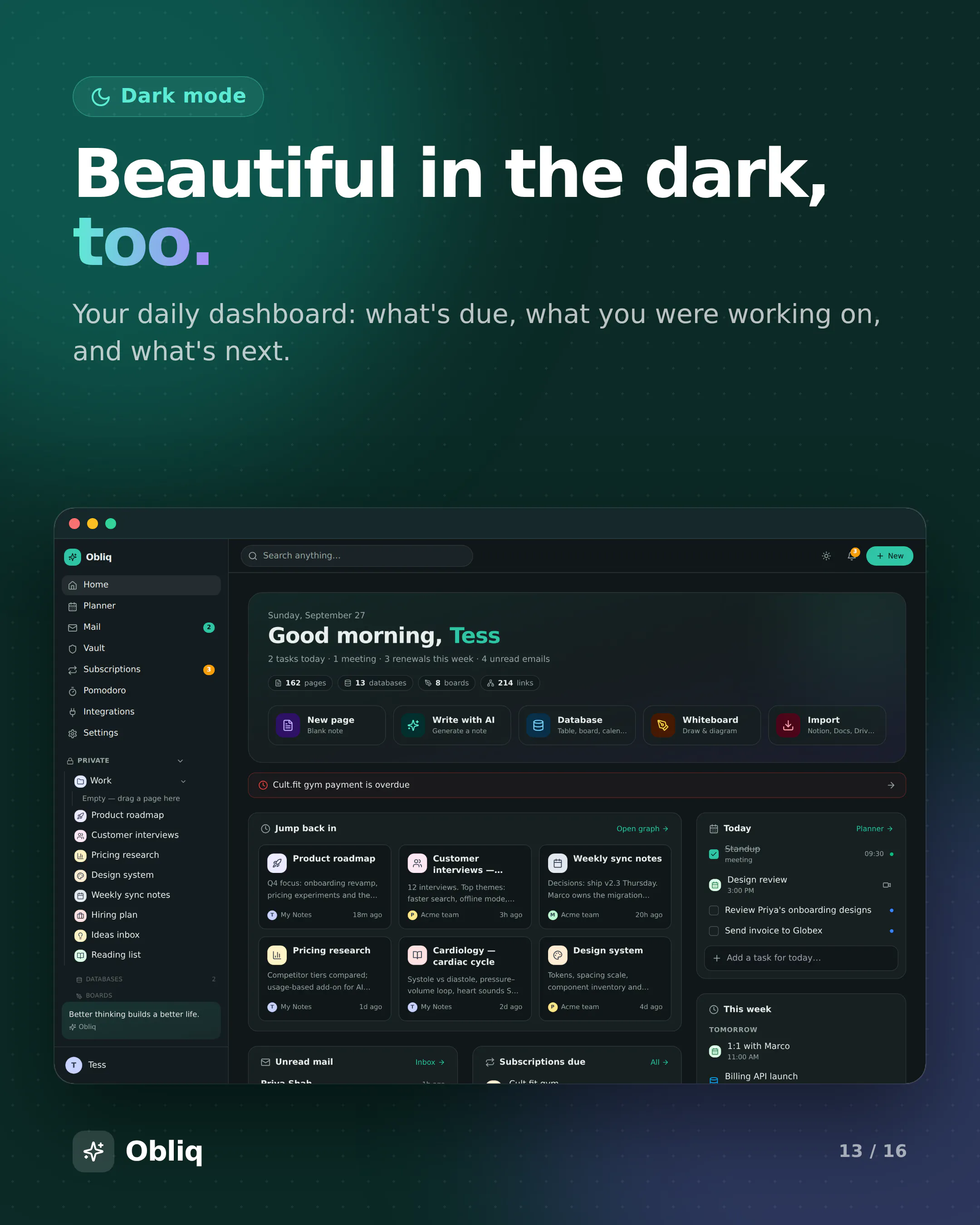Follow the Planner link in Today panel
Viewport: 980px width, 1225px height.
pyautogui.click(x=874, y=828)
